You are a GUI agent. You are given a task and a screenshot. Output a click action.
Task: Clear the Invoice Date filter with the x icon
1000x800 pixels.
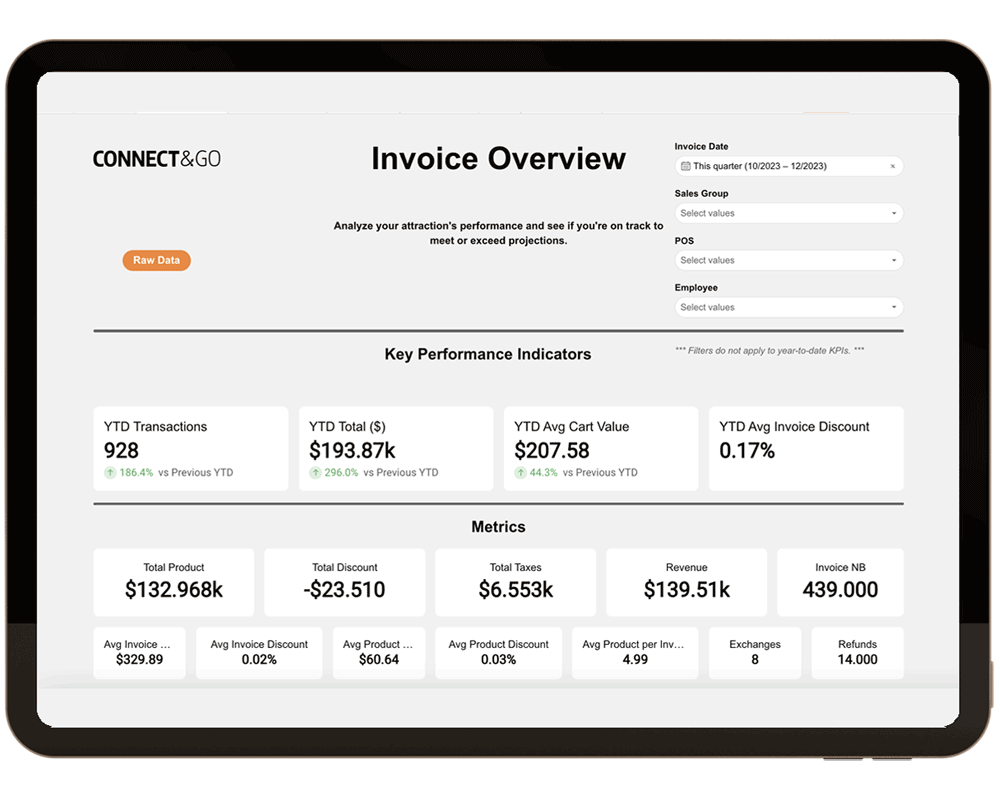click(893, 164)
